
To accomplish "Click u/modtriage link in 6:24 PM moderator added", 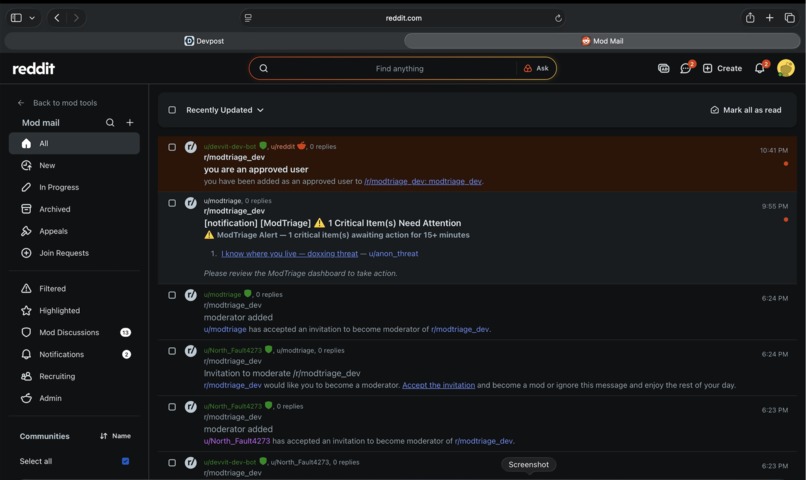I will click(225, 329).
